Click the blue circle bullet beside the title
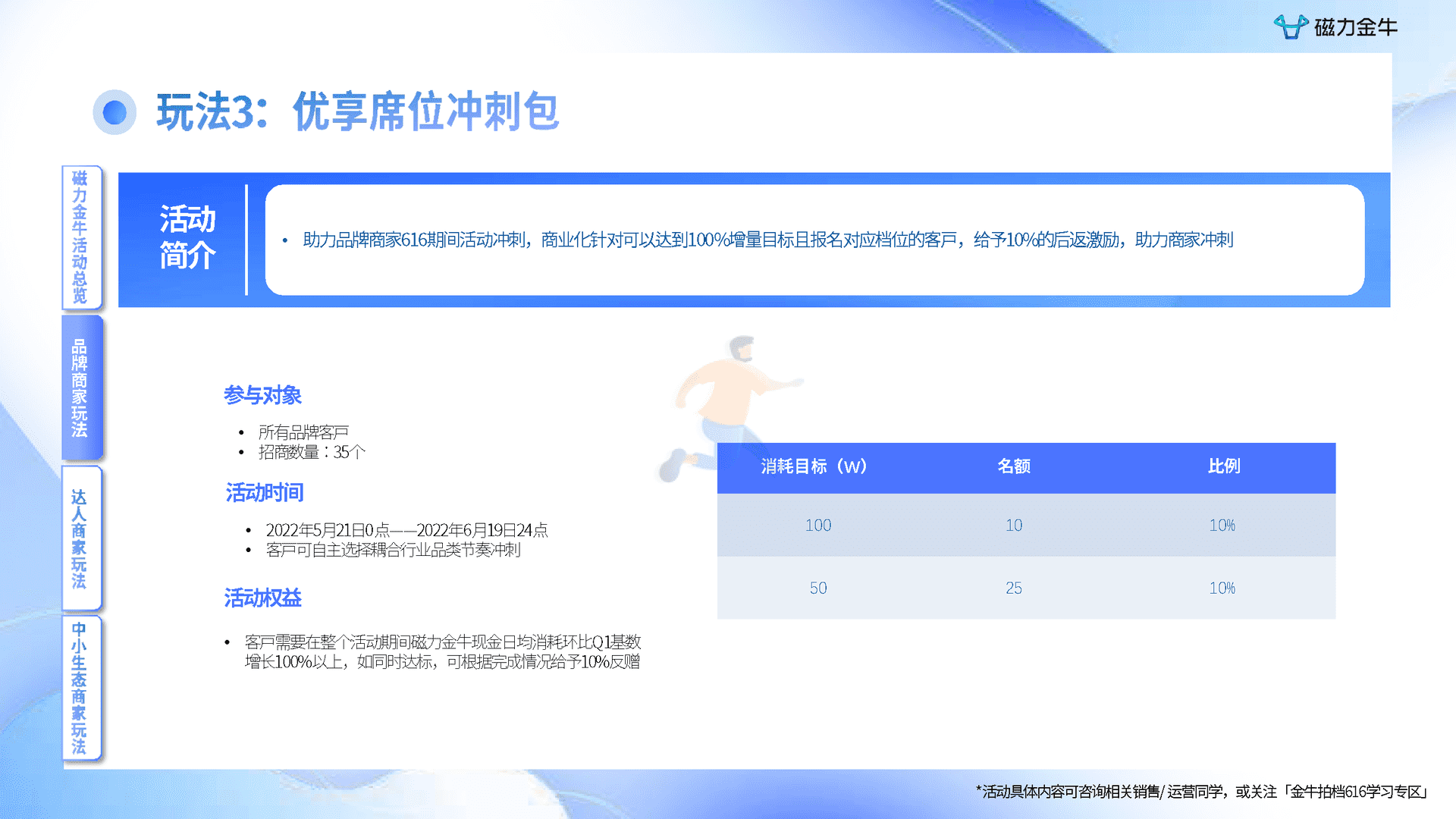This screenshot has height=819, width=1456. pyautogui.click(x=115, y=112)
